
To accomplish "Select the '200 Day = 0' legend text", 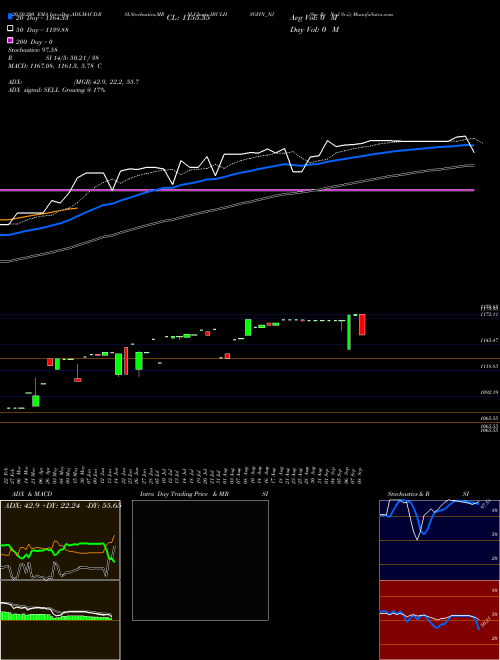I will 35,42.
